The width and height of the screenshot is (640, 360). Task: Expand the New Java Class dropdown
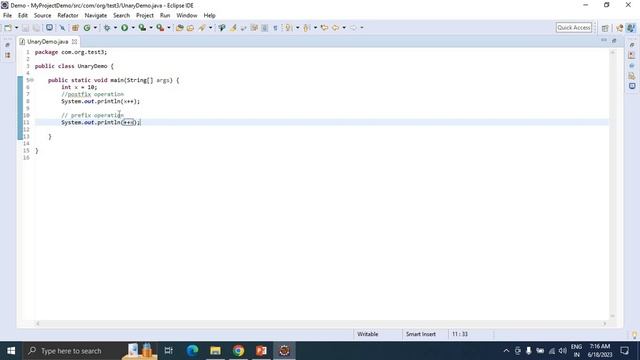tap(95, 28)
